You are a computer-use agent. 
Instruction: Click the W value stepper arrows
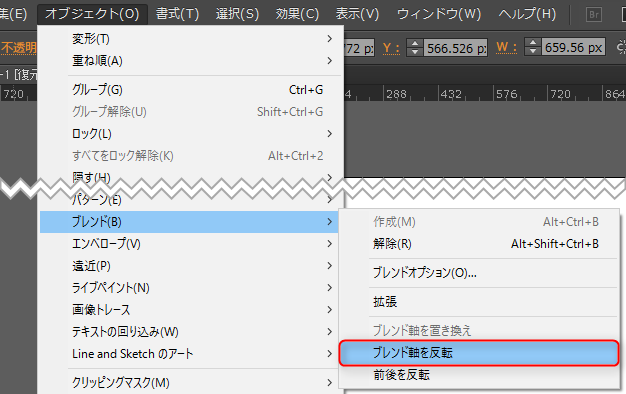point(533,47)
